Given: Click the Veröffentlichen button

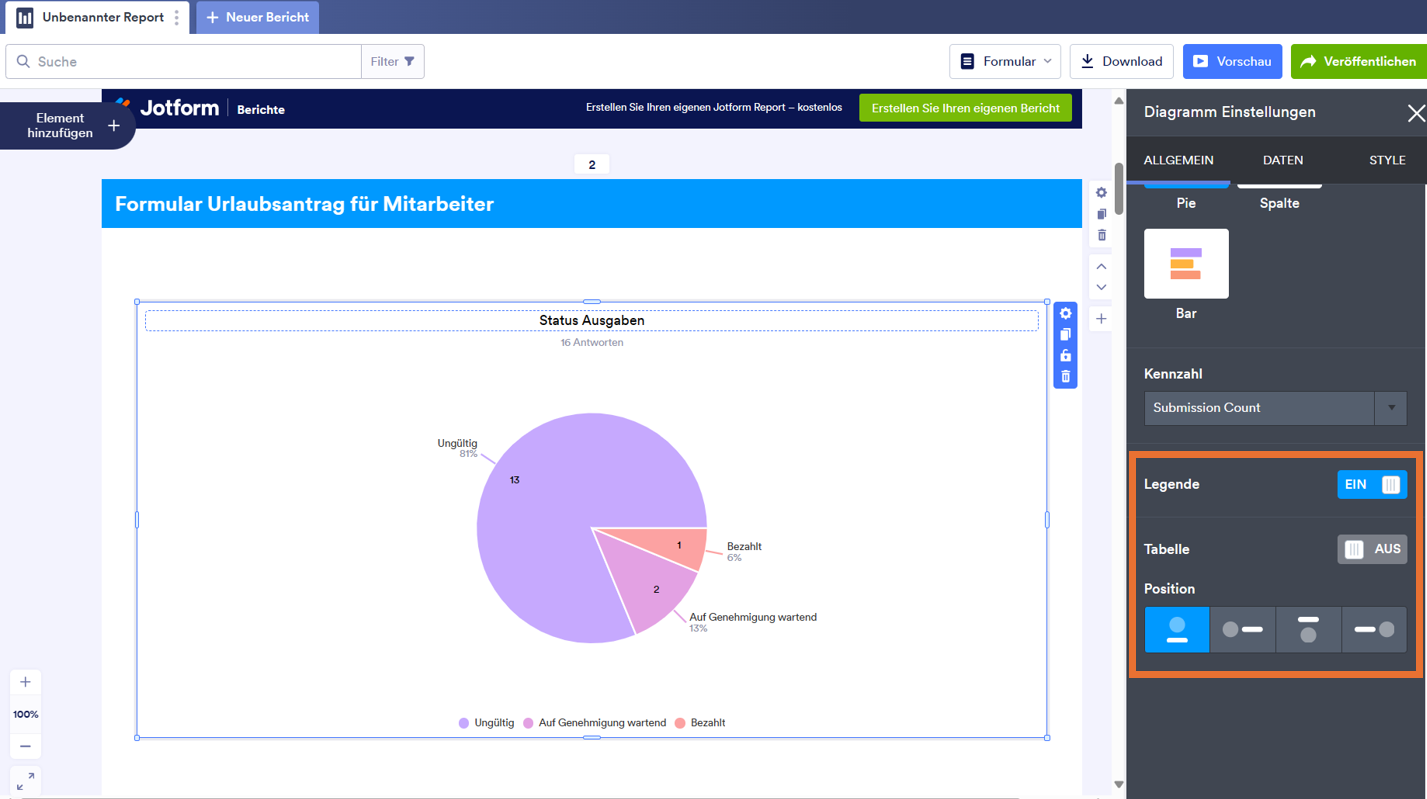Looking at the screenshot, I should pos(1359,62).
